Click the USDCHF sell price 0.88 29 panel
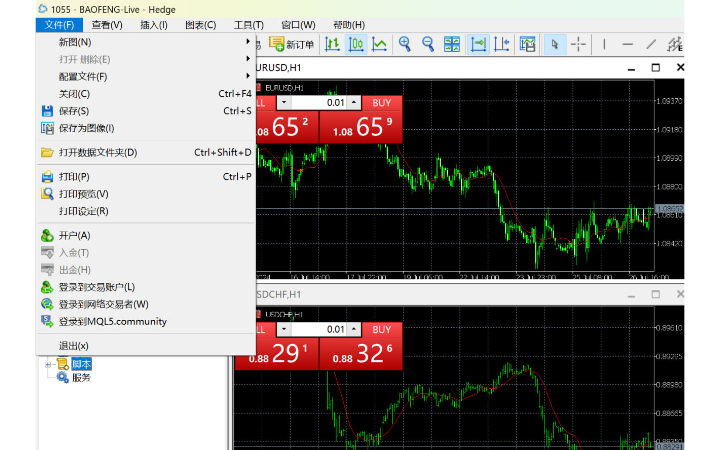 click(277, 354)
